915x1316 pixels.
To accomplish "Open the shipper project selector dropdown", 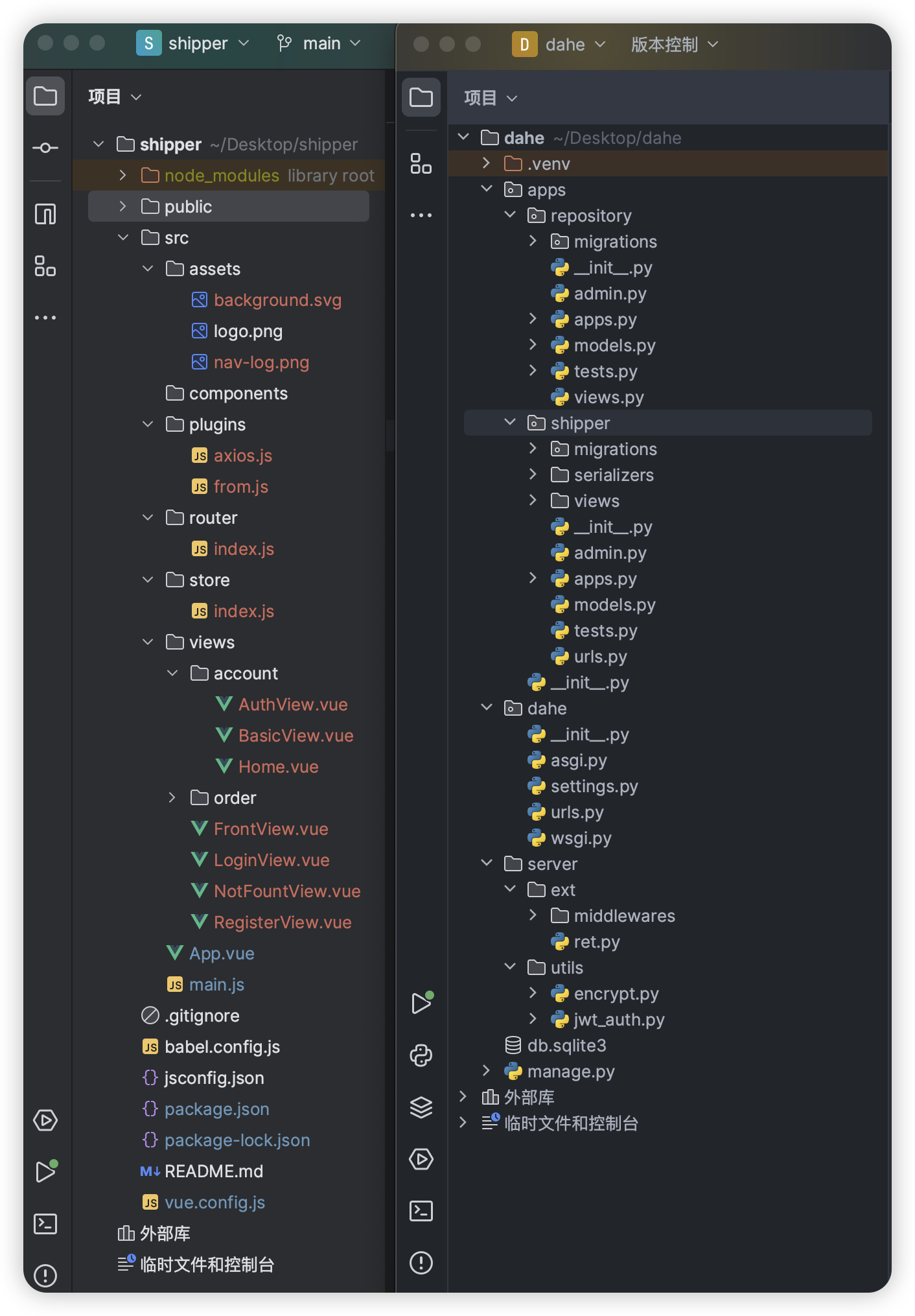I will [x=193, y=43].
